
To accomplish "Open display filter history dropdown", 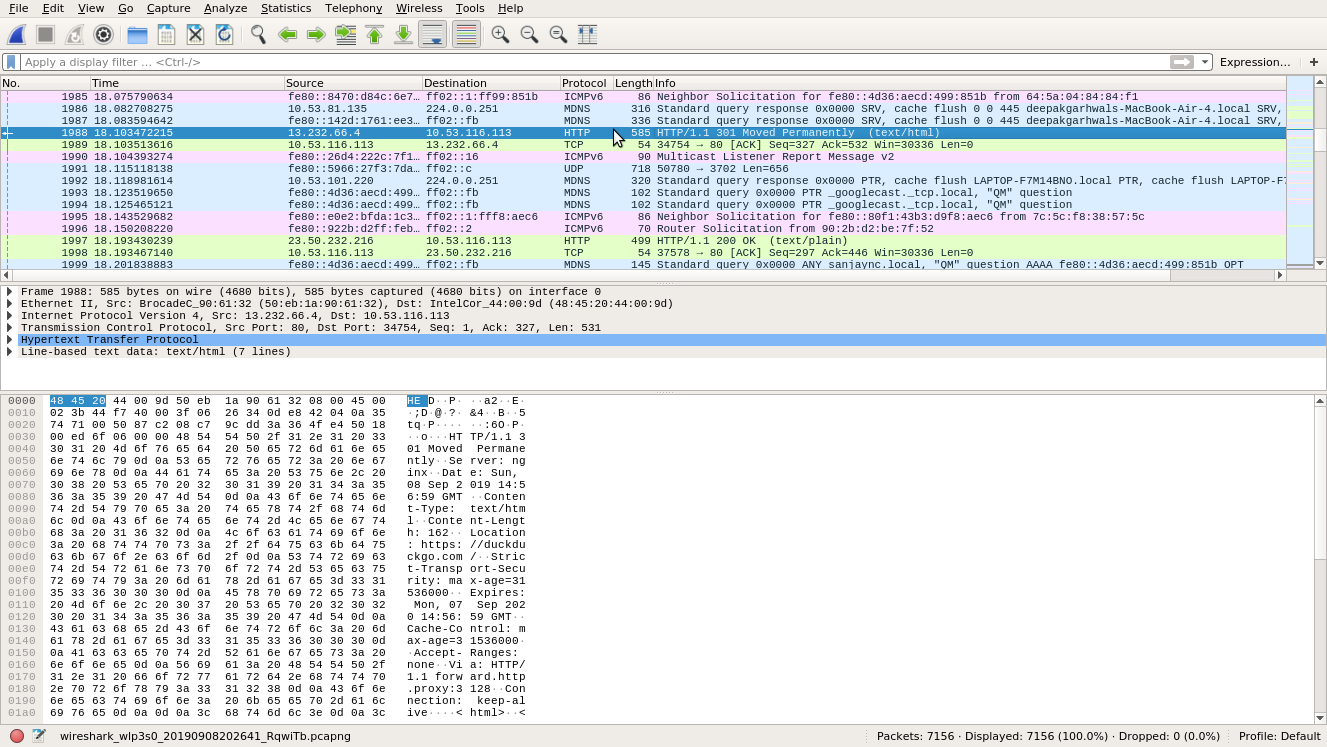I will coord(1205,62).
